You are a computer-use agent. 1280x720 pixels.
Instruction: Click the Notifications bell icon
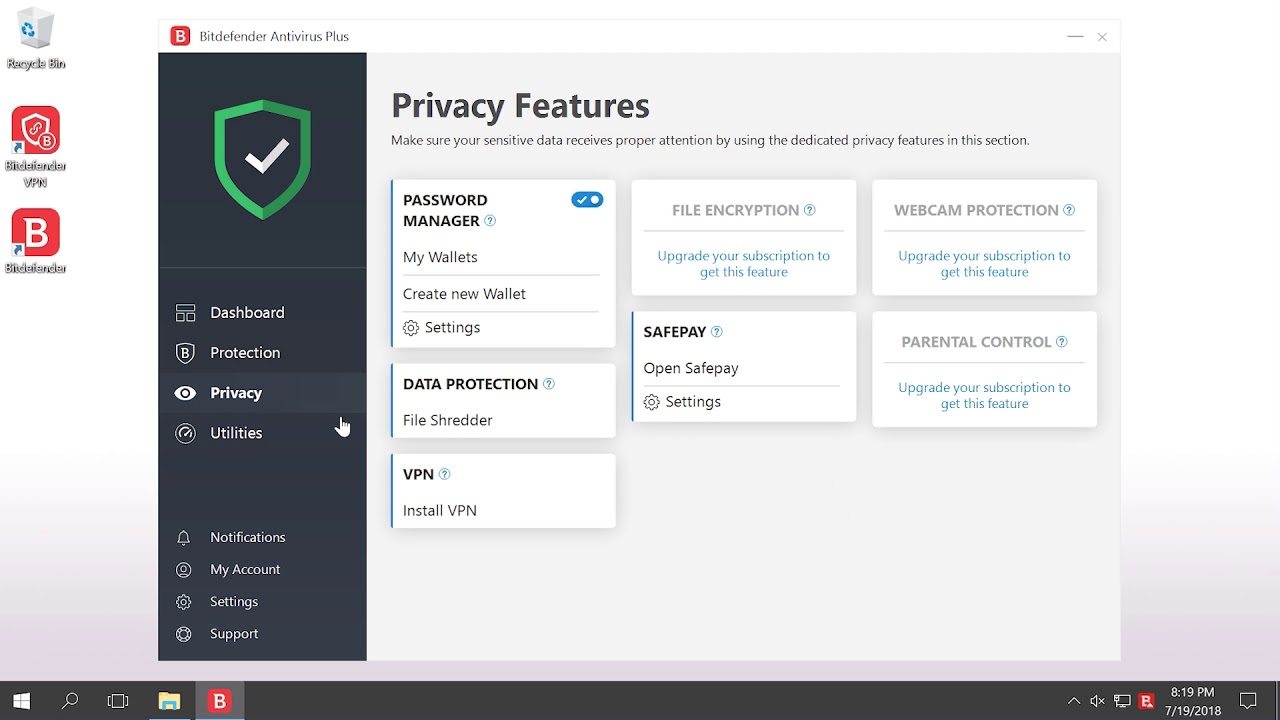pos(184,538)
